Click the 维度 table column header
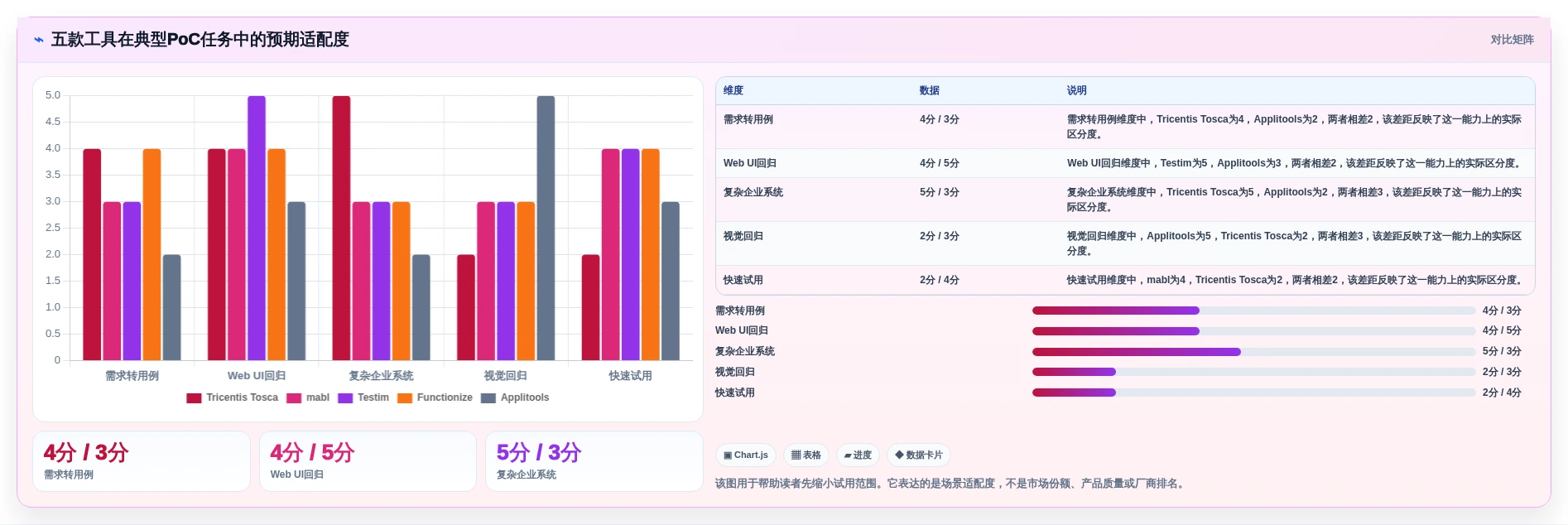Image resolution: width=1568 pixels, height=525 pixels. point(733,91)
